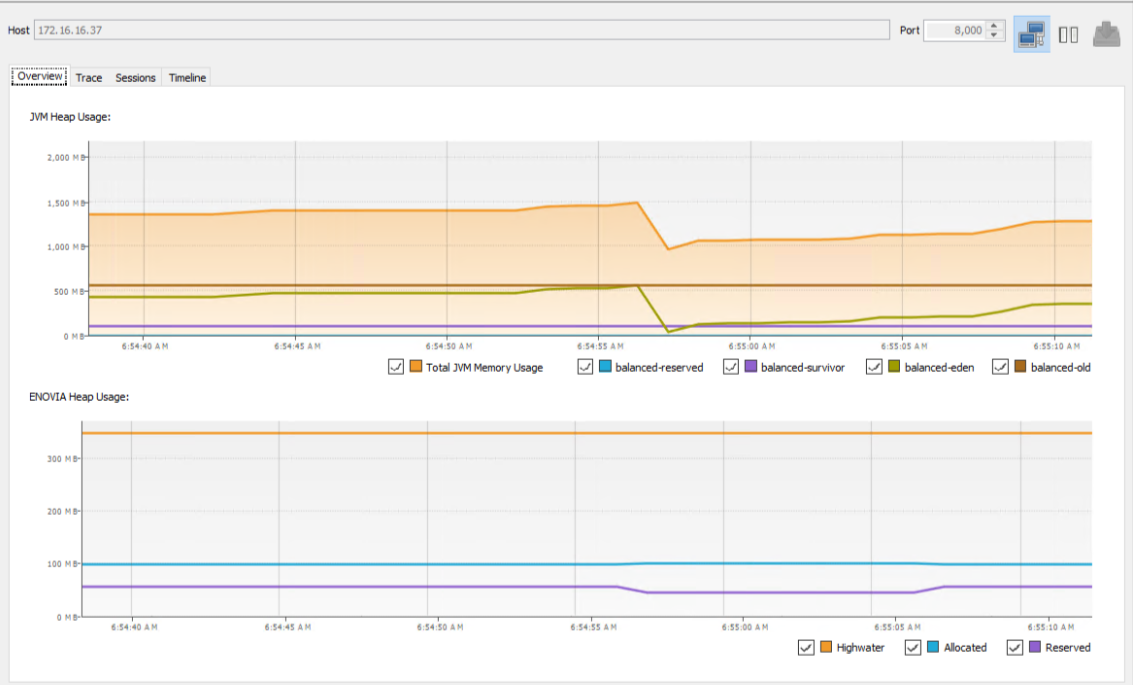
Task: Disable the balanced-eden checkbox
Action: click(874, 367)
